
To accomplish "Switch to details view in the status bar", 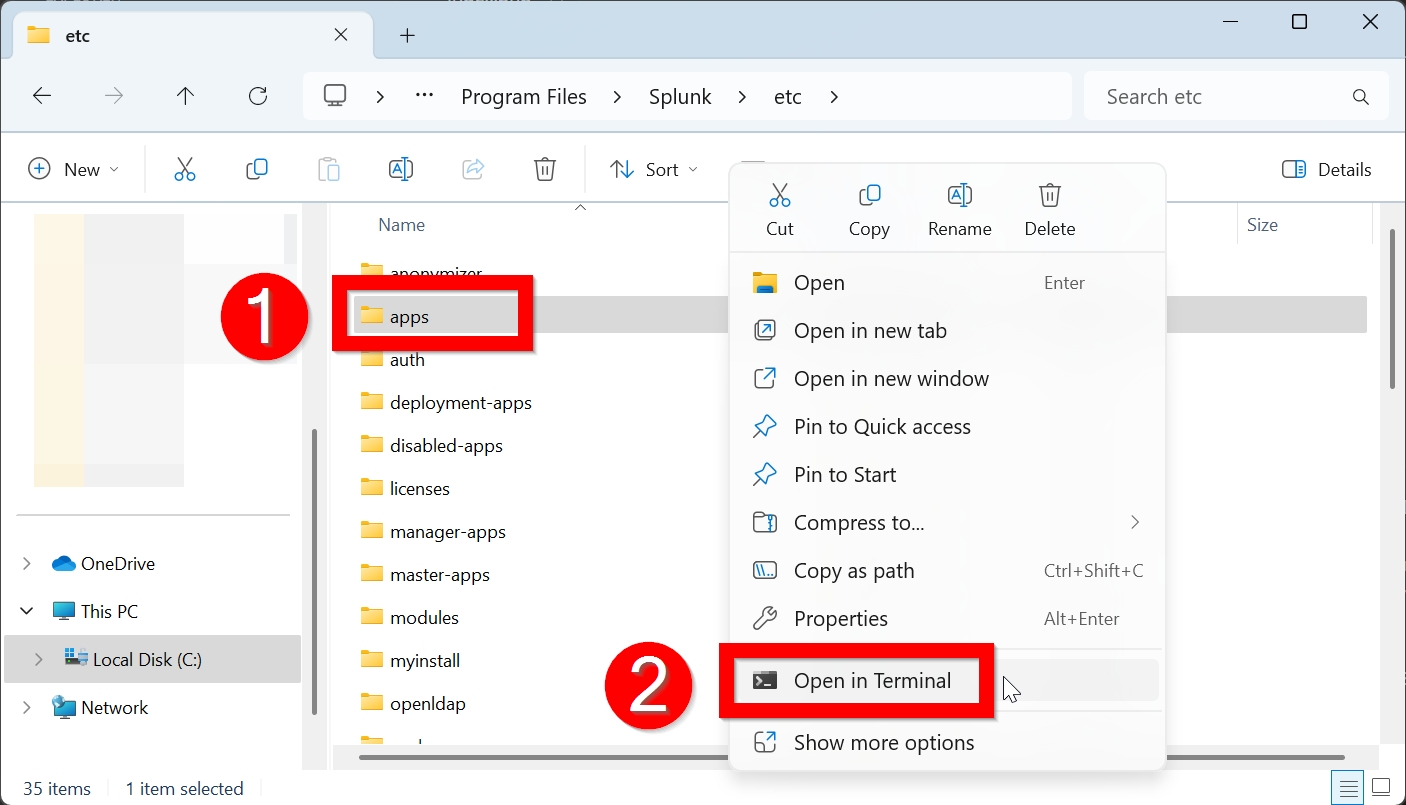I will pyautogui.click(x=1347, y=788).
